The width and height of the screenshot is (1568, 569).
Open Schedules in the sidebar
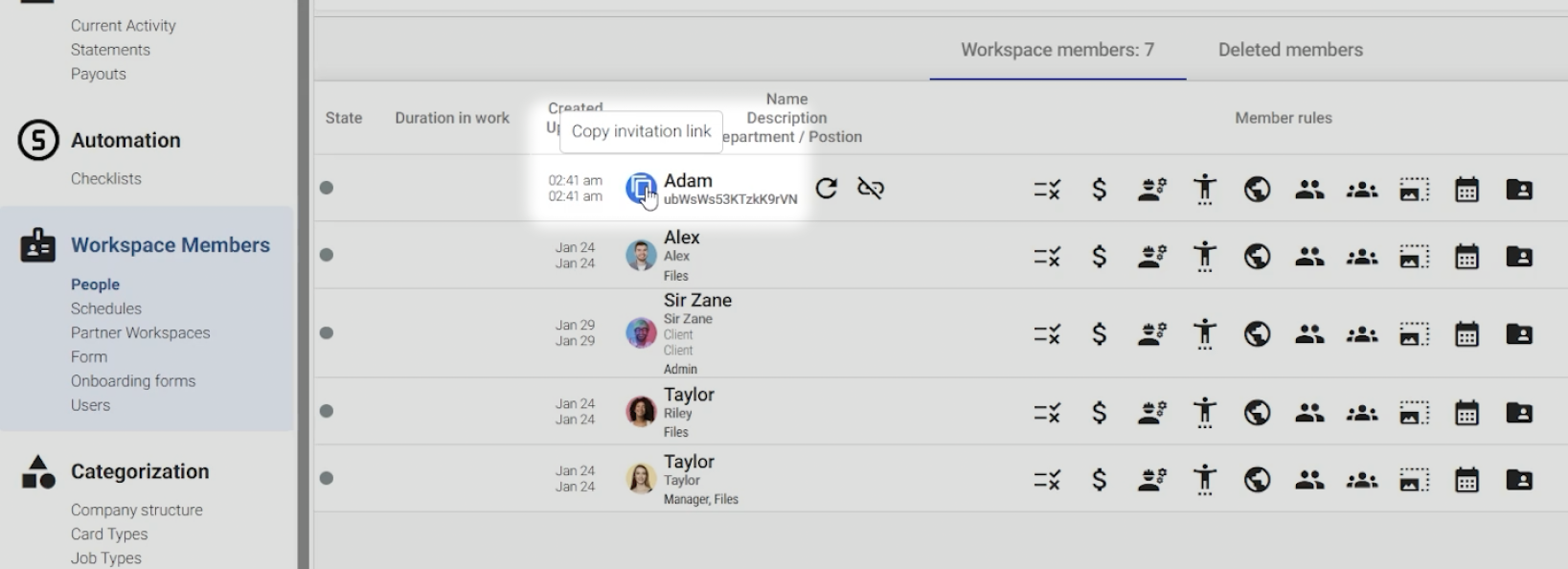106,308
